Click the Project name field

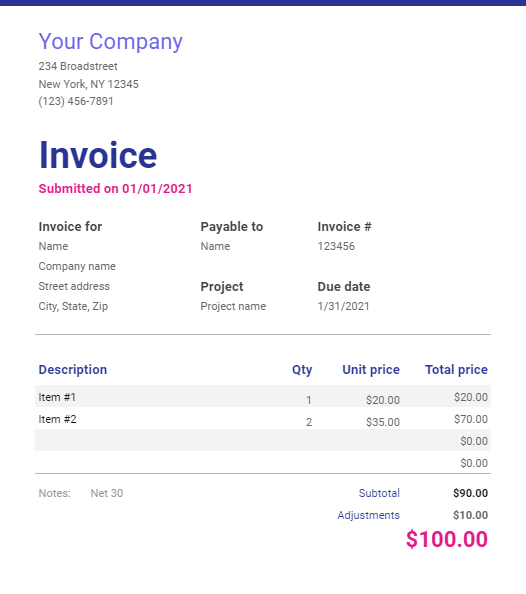point(233,306)
